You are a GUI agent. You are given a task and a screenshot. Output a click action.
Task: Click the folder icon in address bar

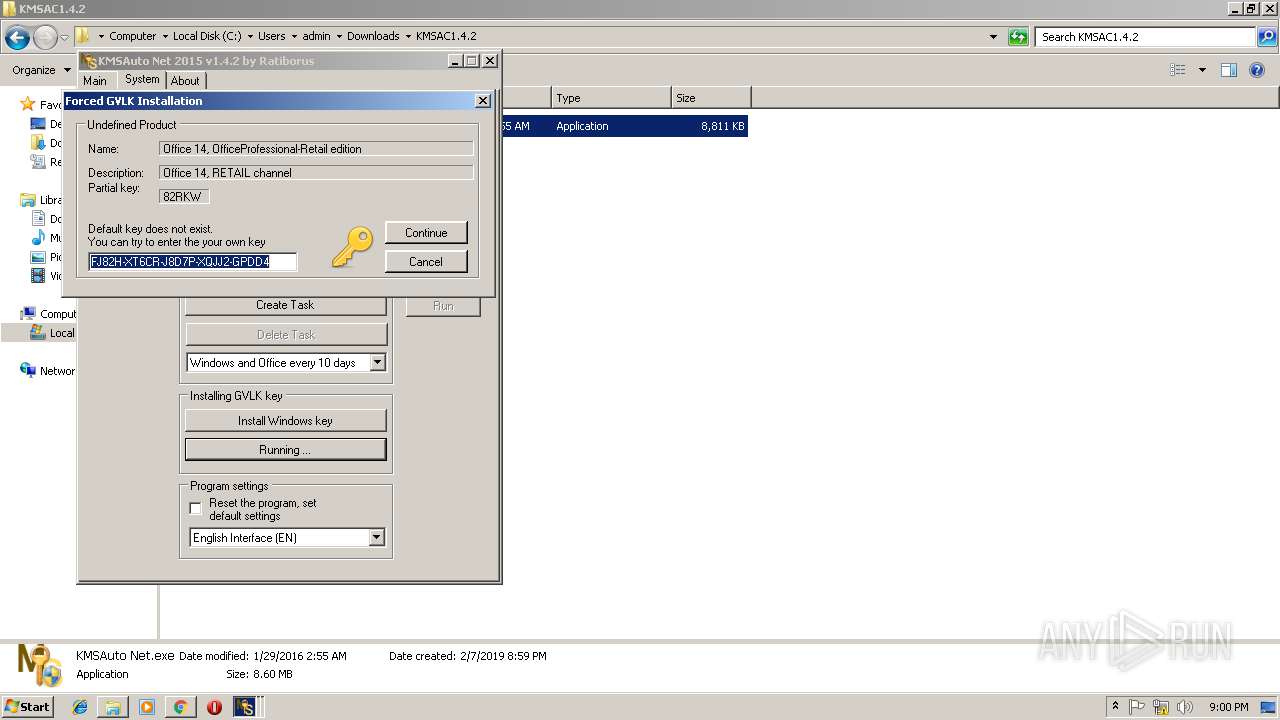pyautogui.click(x=83, y=36)
